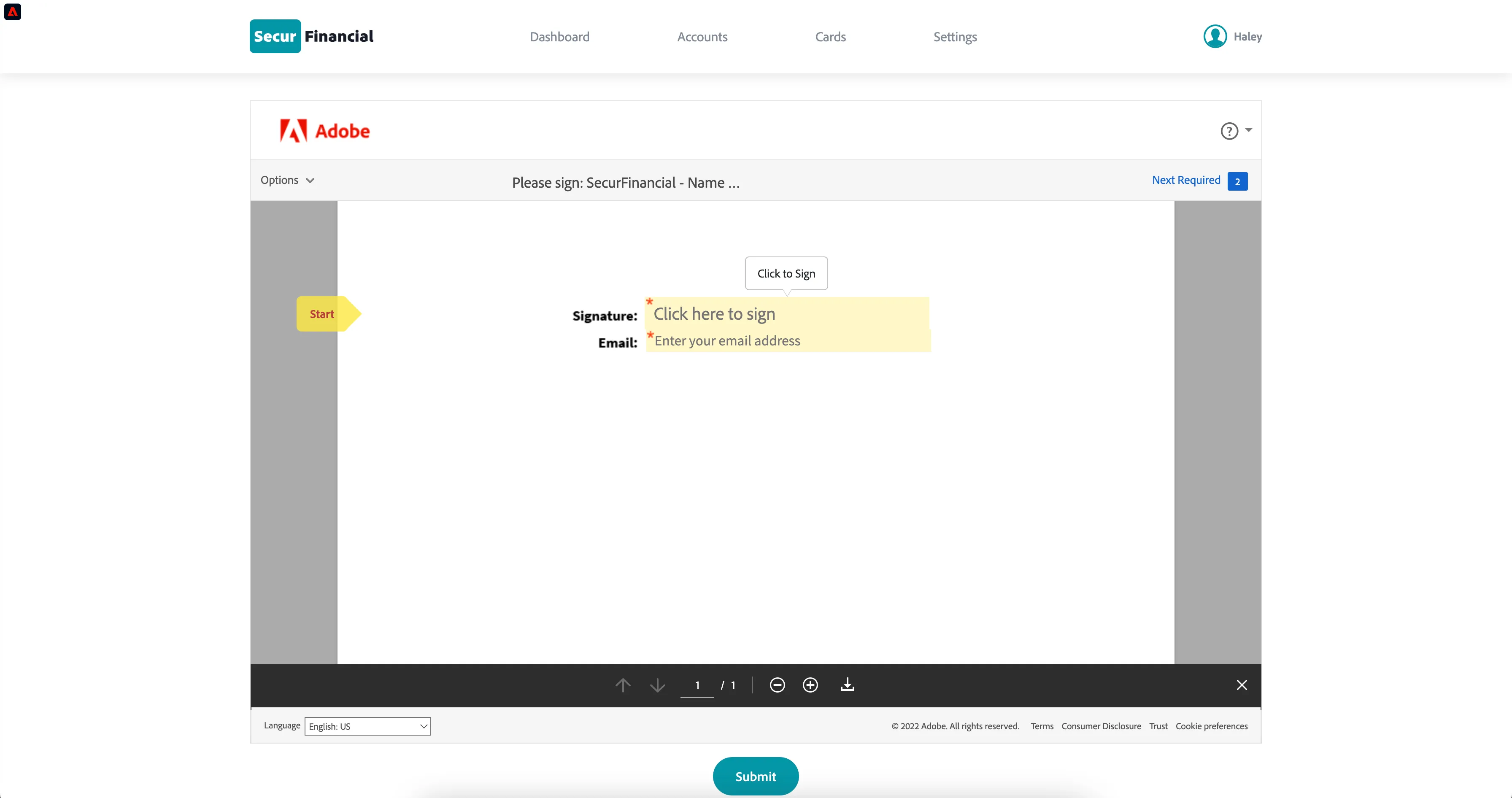Click the required fields count badge 2

coord(1237,181)
